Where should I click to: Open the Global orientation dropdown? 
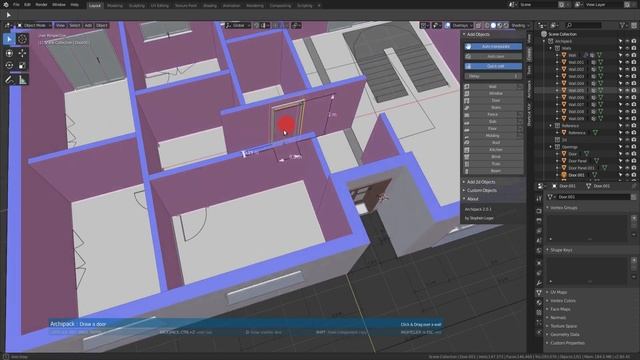(x=238, y=25)
